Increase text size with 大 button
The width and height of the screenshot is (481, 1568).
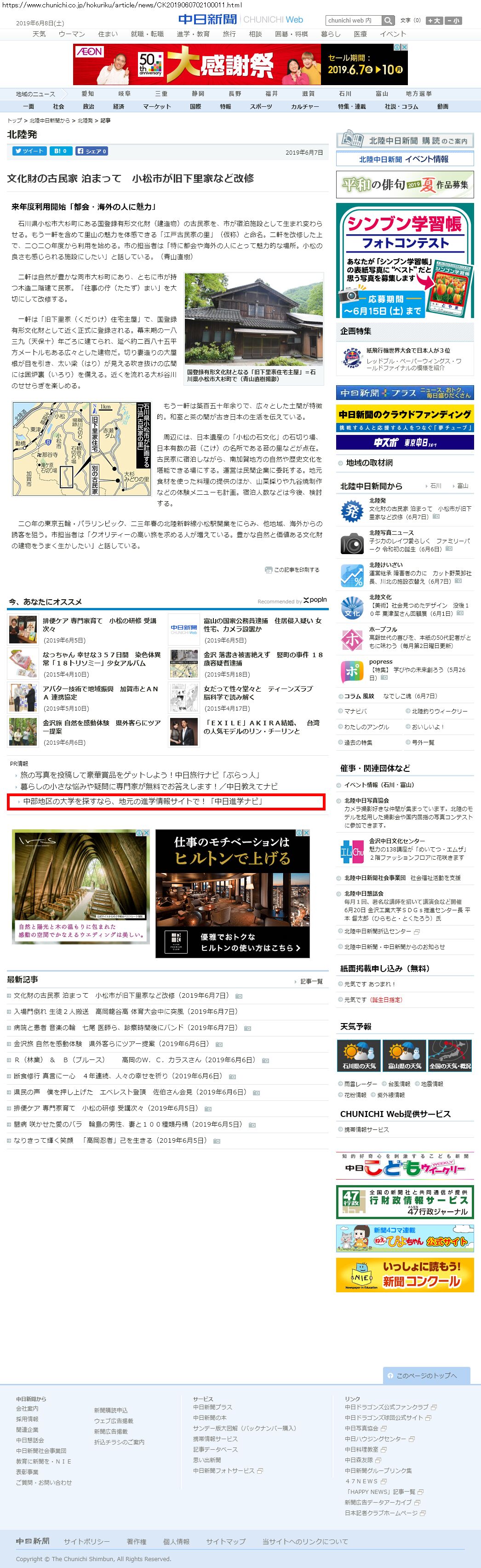point(434,21)
